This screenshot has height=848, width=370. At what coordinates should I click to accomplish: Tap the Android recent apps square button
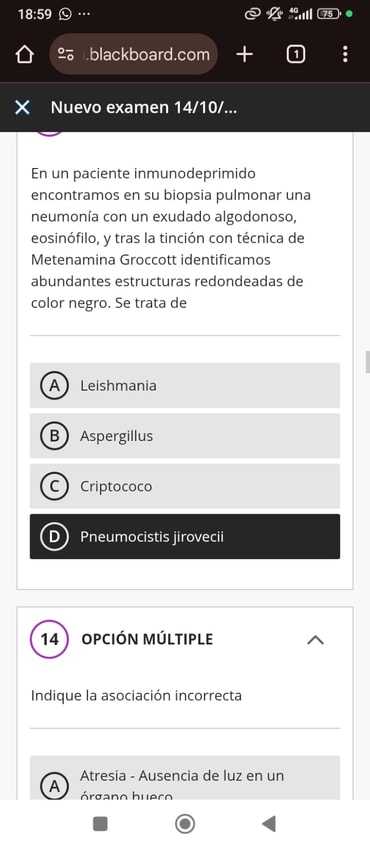point(100,824)
